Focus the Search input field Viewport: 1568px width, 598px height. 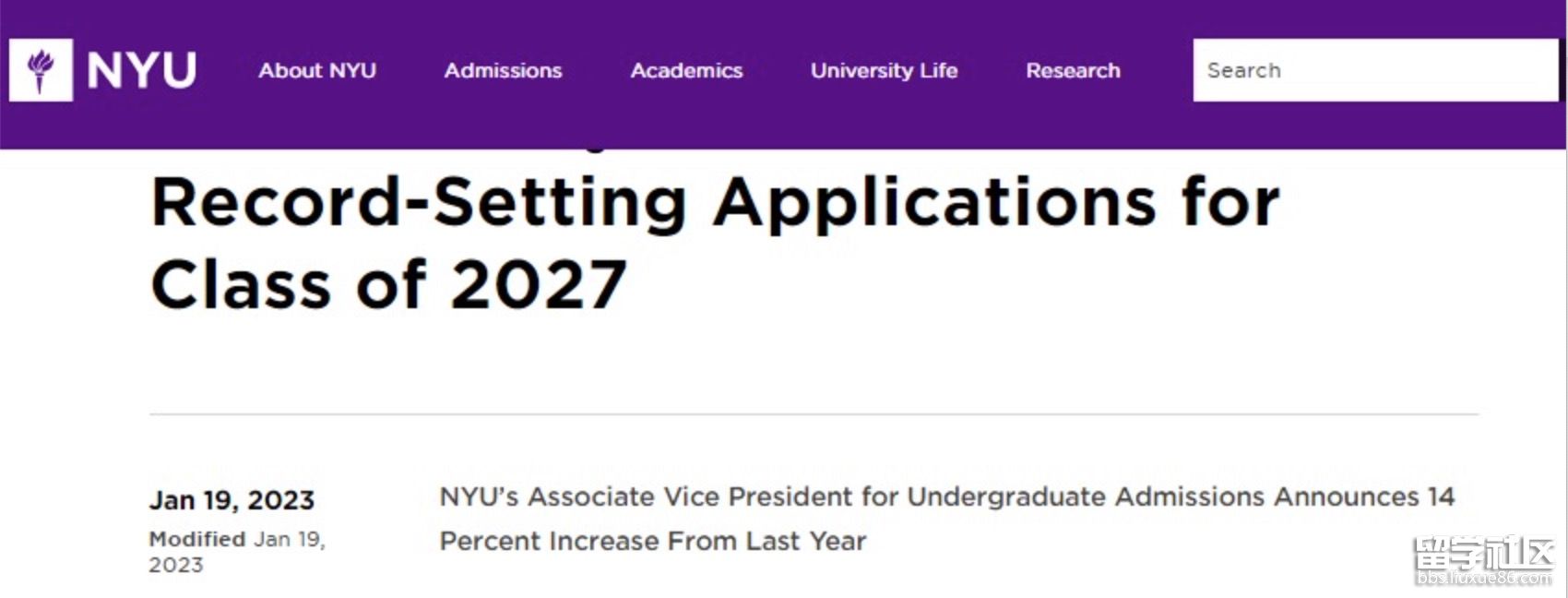tap(1374, 70)
